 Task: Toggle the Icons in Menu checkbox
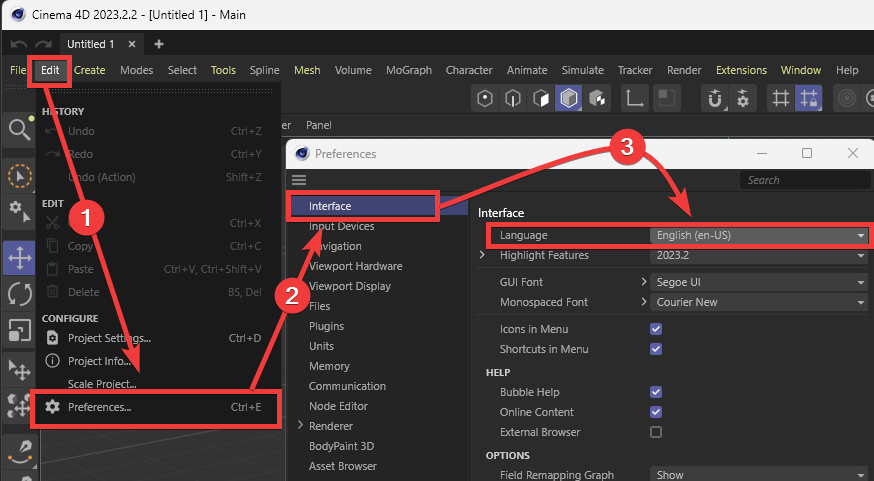click(x=656, y=329)
